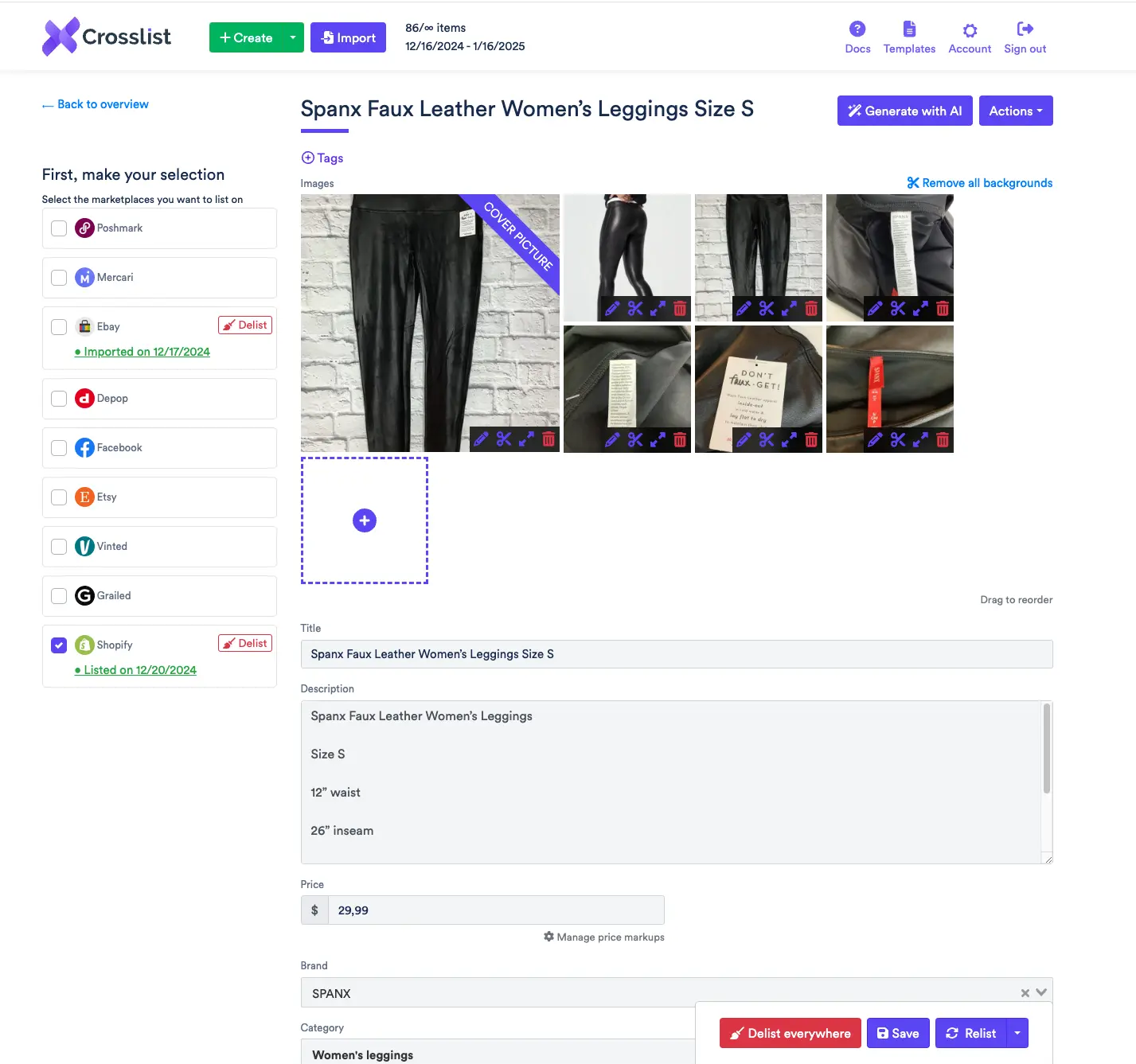Click Delist everywhere button
Screen dimensions: 1136x1064
click(790, 1033)
